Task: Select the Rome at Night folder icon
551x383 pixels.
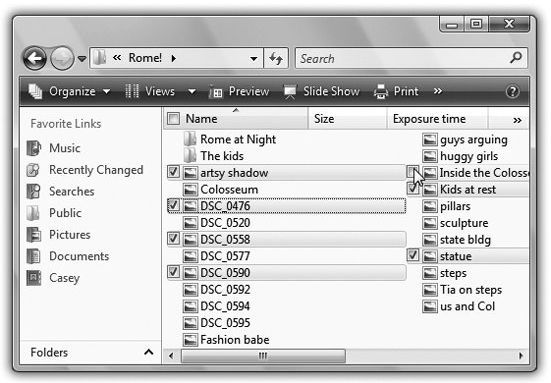Action: [x=190, y=139]
